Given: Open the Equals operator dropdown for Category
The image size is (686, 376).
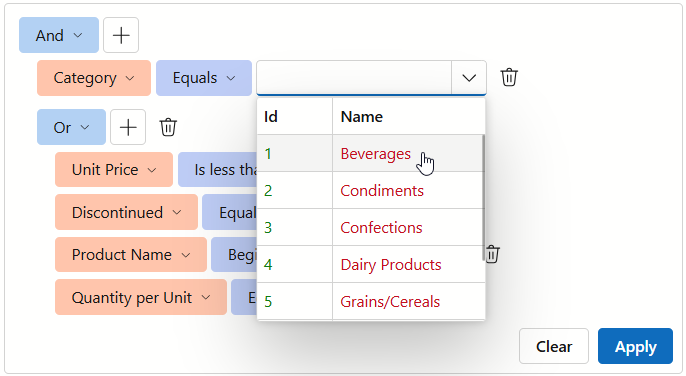Looking at the screenshot, I should click(x=204, y=78).
